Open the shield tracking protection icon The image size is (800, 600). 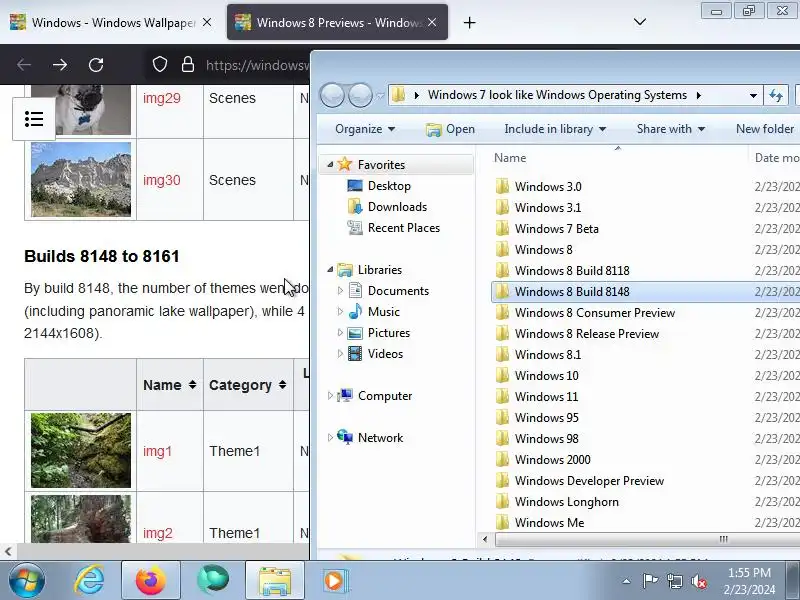click(x=160, y=65)
